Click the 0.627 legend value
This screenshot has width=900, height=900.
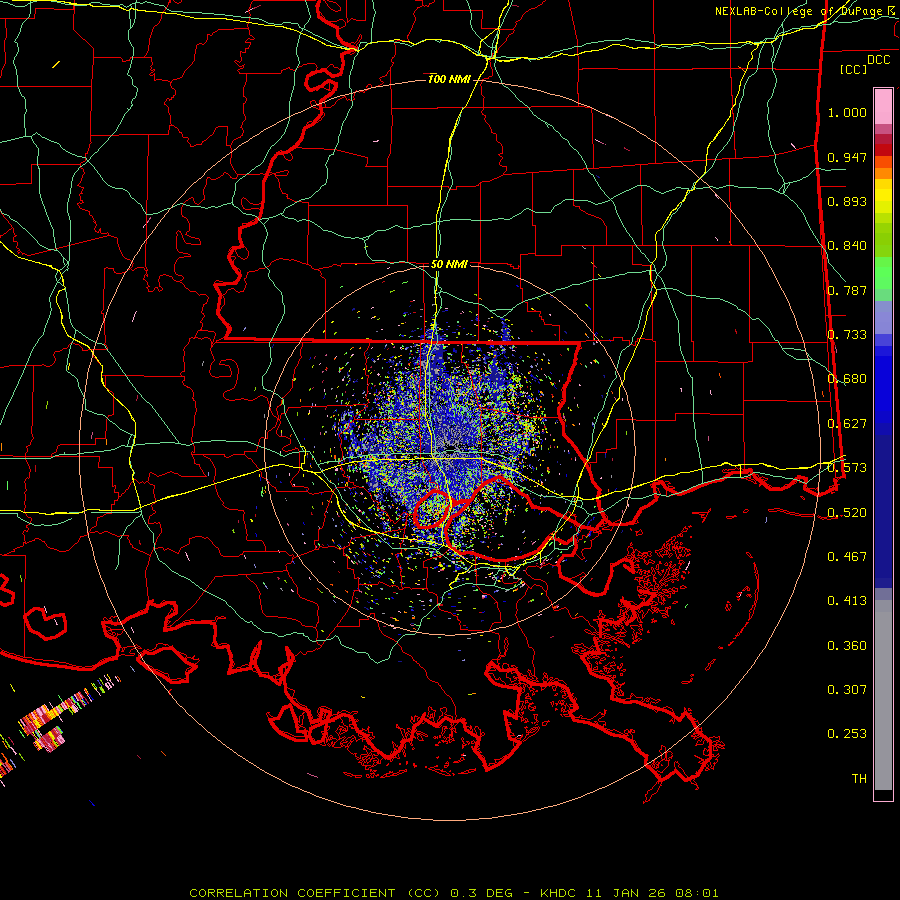pos(847,424)
